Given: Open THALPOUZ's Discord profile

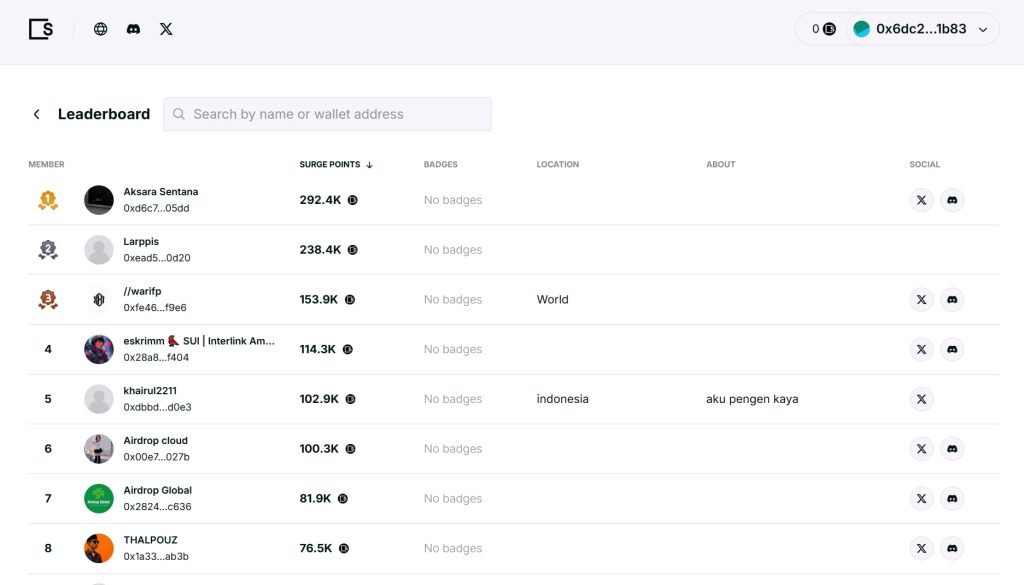Looking at the screenshot, I should (x=952, y=548).
